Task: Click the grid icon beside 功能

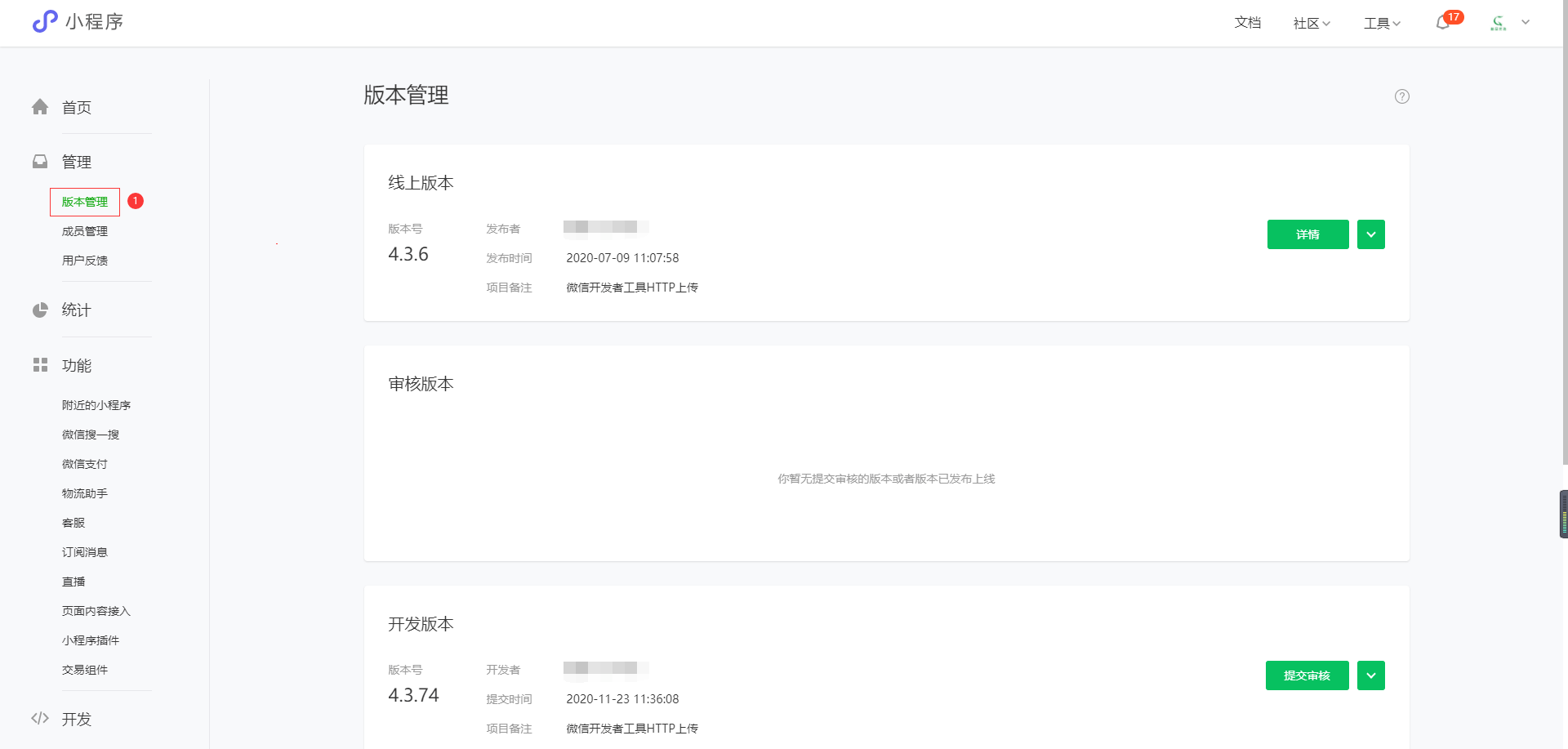Action: [x=40, y=365]
